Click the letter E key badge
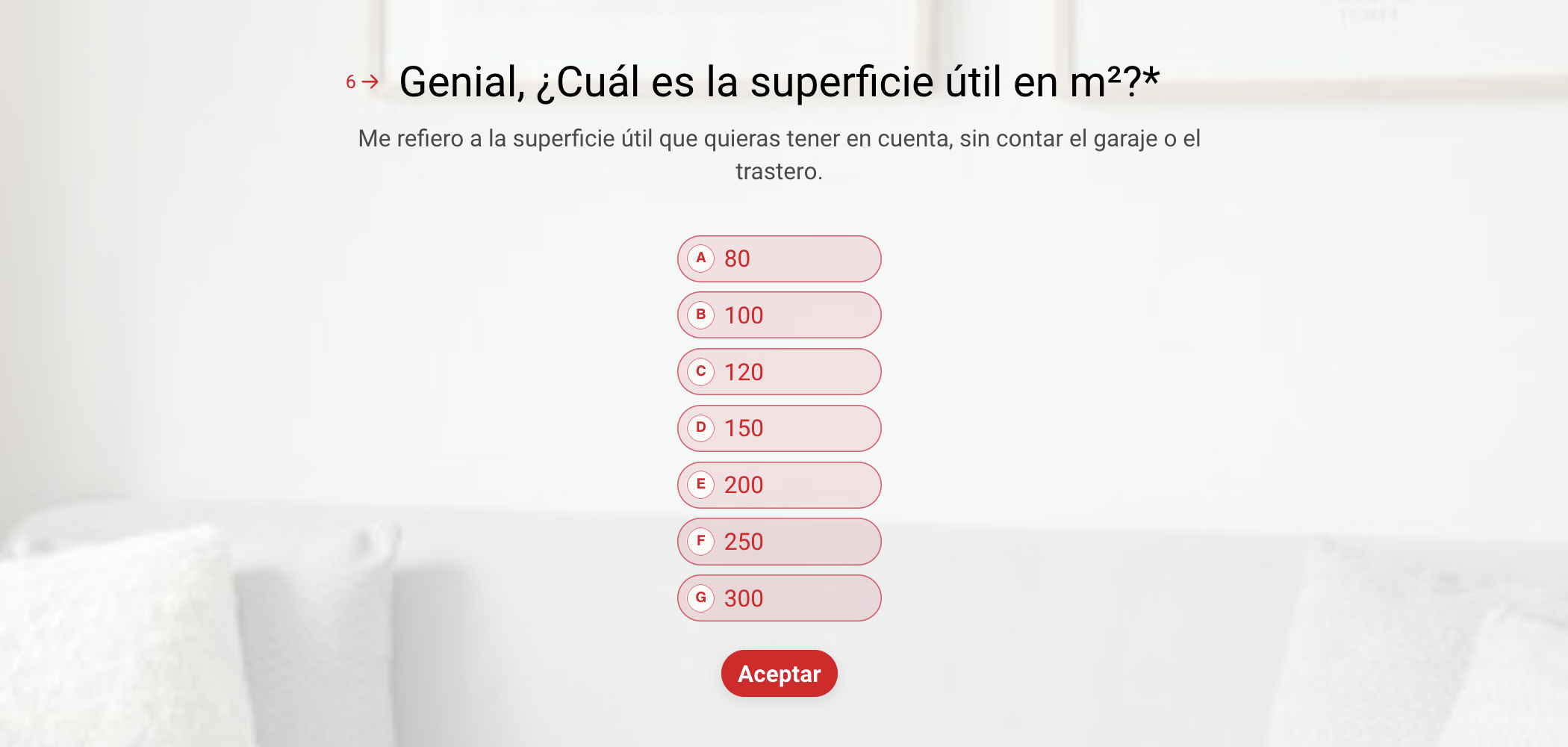The width and height of the screenshot is (1568, 747). pos(700,485)
